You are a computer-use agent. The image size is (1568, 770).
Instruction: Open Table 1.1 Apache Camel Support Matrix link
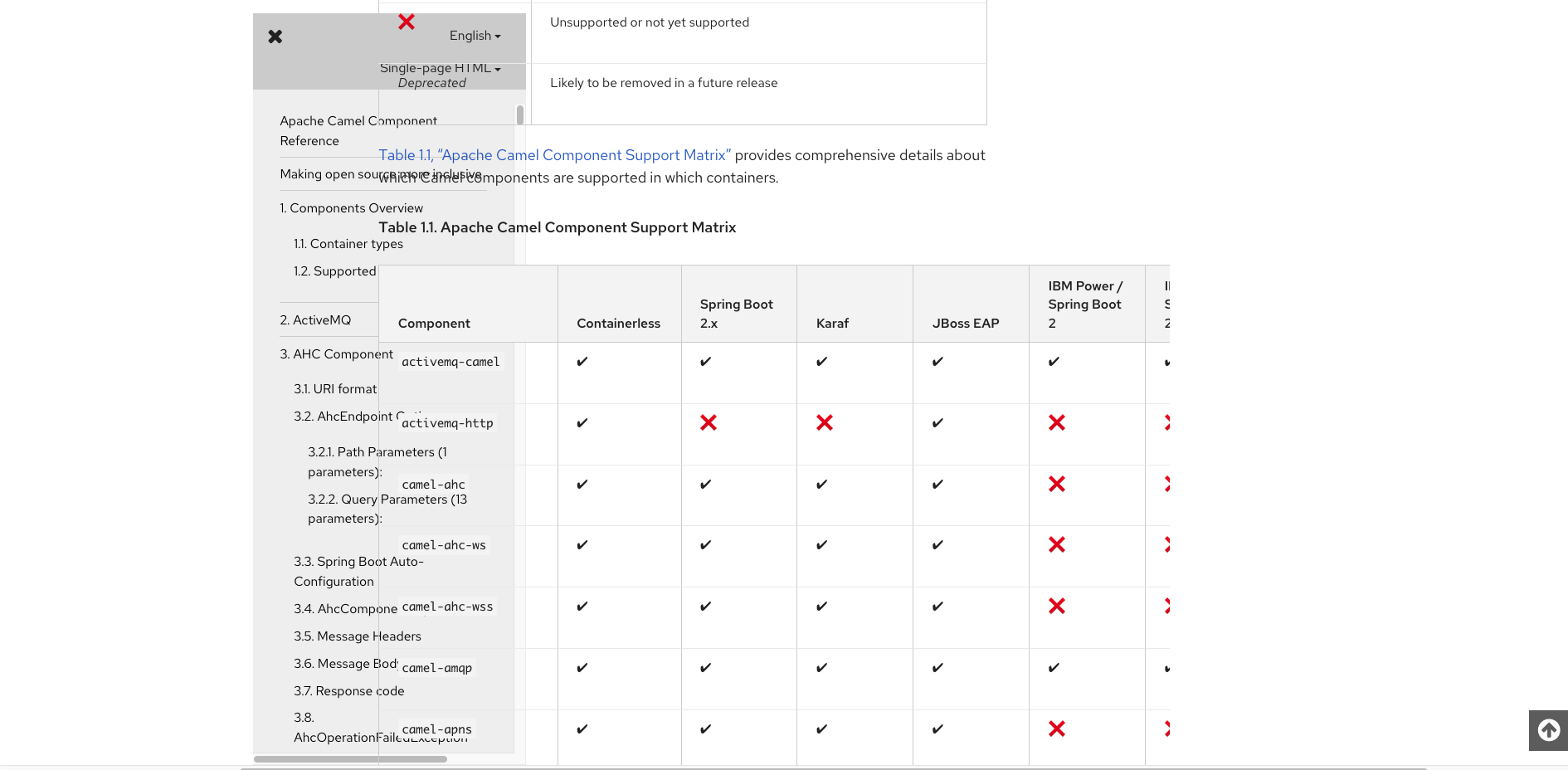[554, 155]
